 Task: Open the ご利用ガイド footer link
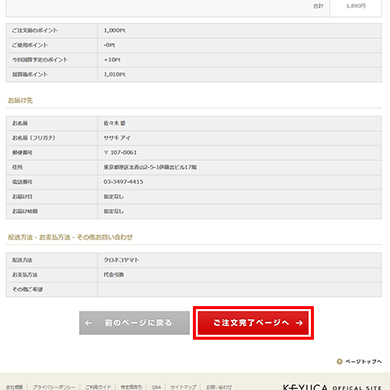click(x=98, y=387)
